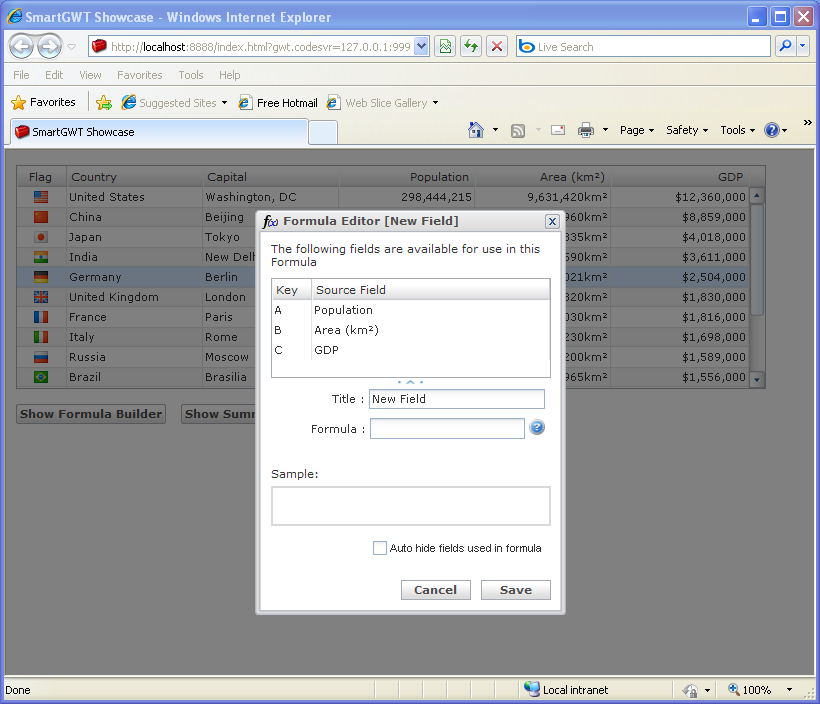Click the Stop loading red X icon

pos(497,47)
